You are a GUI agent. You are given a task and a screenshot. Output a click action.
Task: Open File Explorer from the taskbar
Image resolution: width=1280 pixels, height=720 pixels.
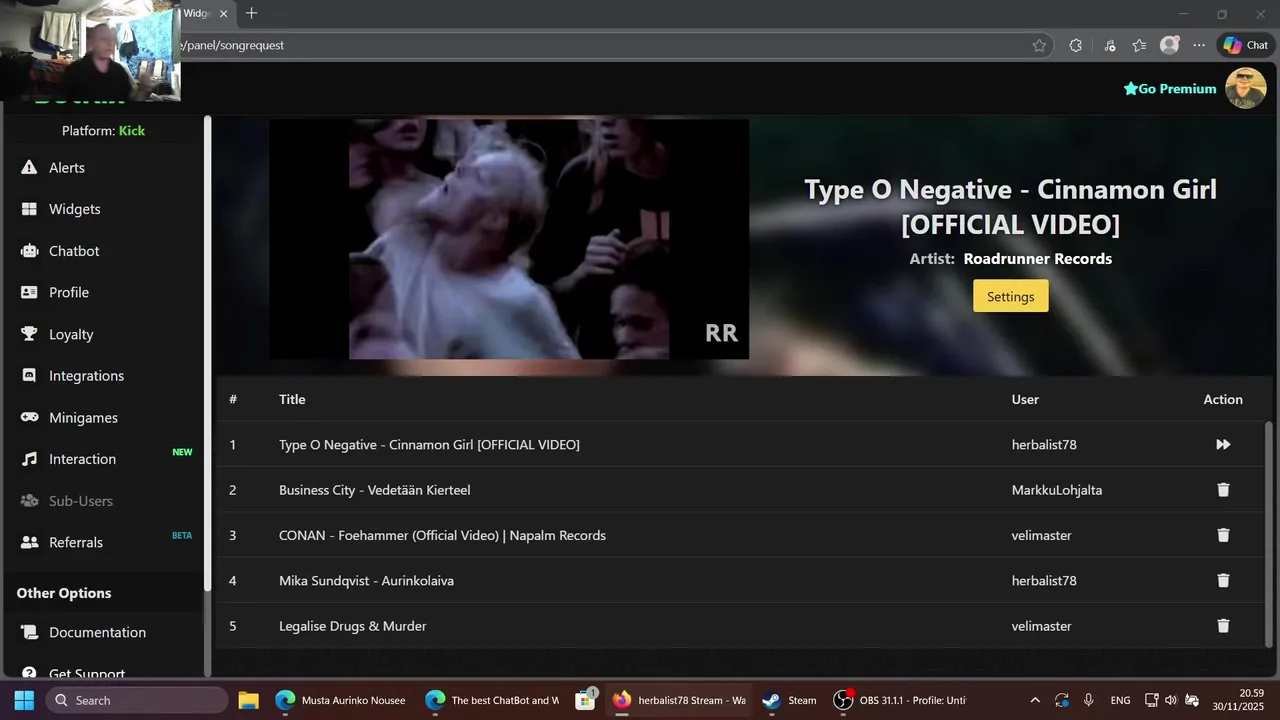pos(248,700)
